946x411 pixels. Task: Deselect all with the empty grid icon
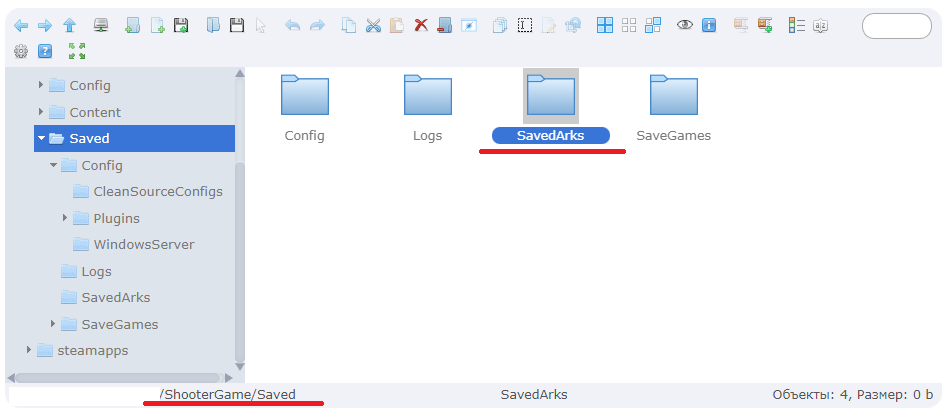pos(629,25)
